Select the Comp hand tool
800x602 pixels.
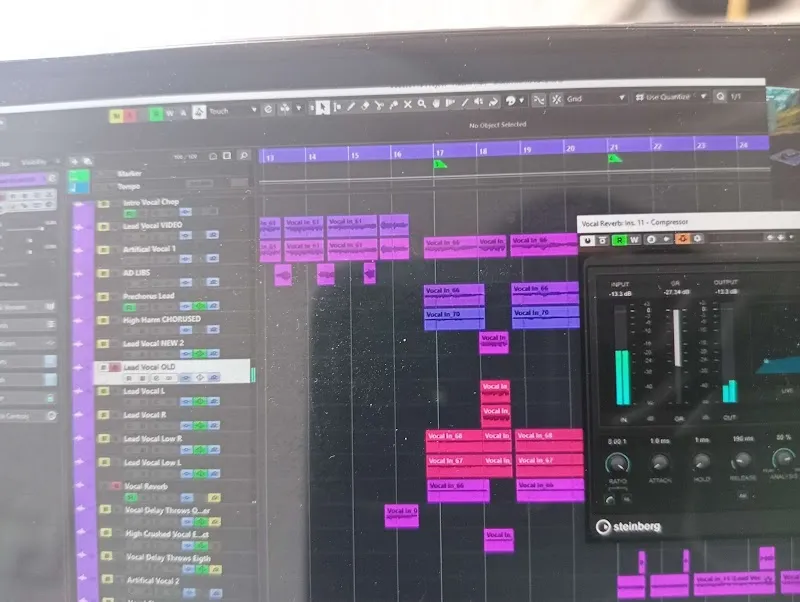436,103
